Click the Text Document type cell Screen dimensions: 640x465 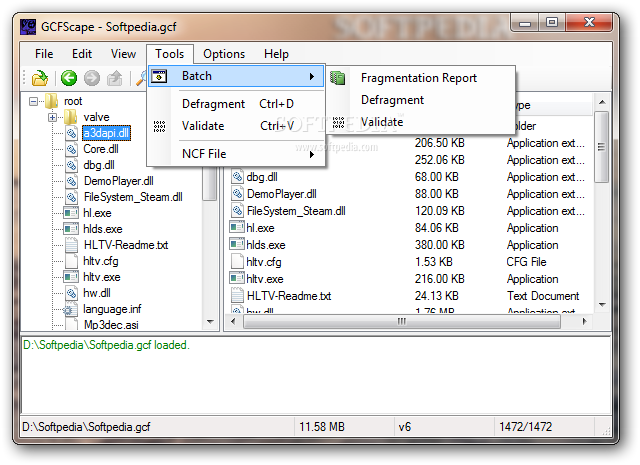pyautogui.click(x=543, y=296)
